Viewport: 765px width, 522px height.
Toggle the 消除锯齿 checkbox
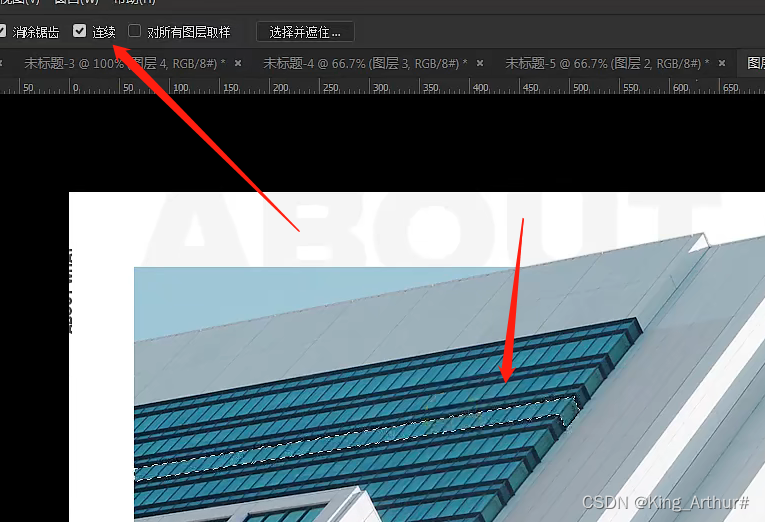[x=1, y=32]
